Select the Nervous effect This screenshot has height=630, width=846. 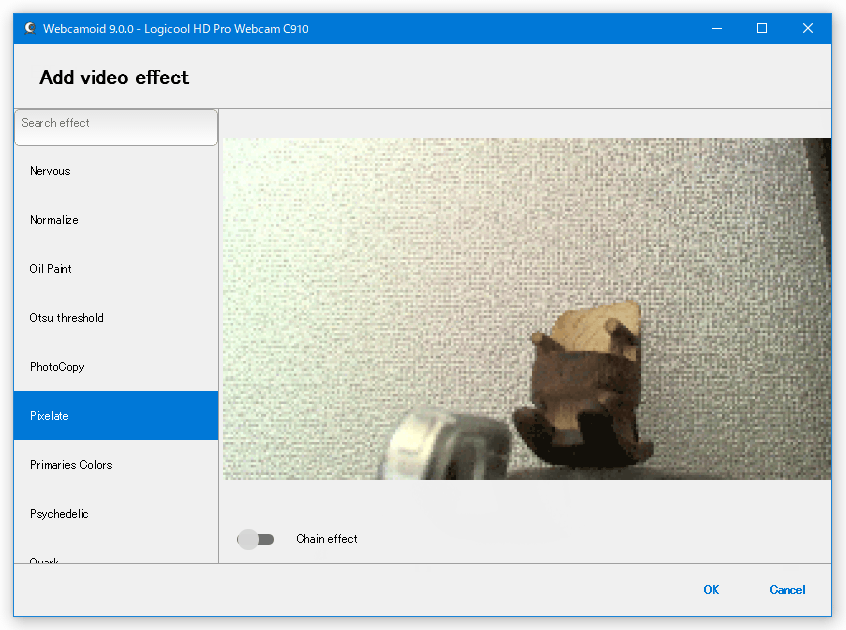tap(116, 171)
